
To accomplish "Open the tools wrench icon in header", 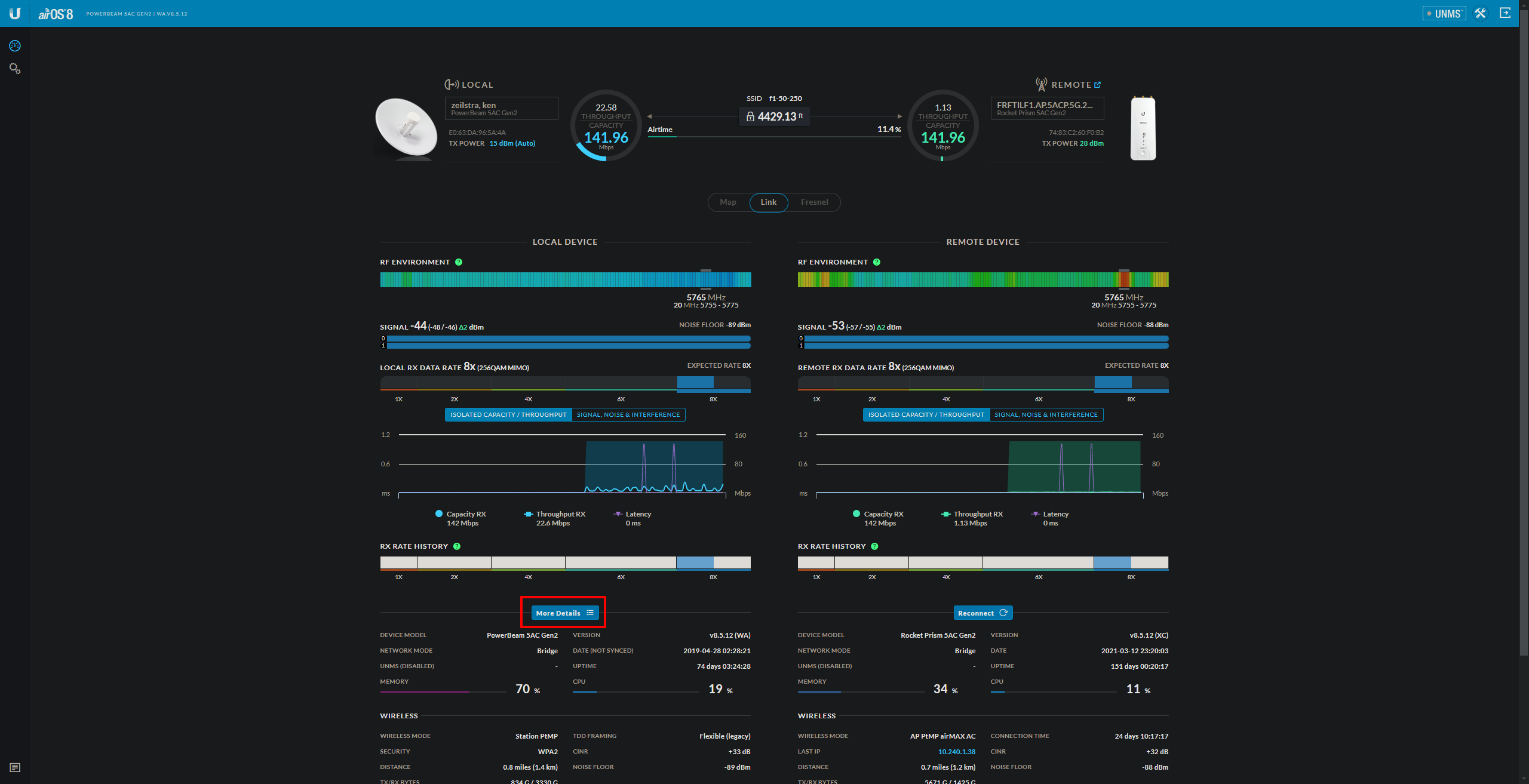I will (1480, 13).
